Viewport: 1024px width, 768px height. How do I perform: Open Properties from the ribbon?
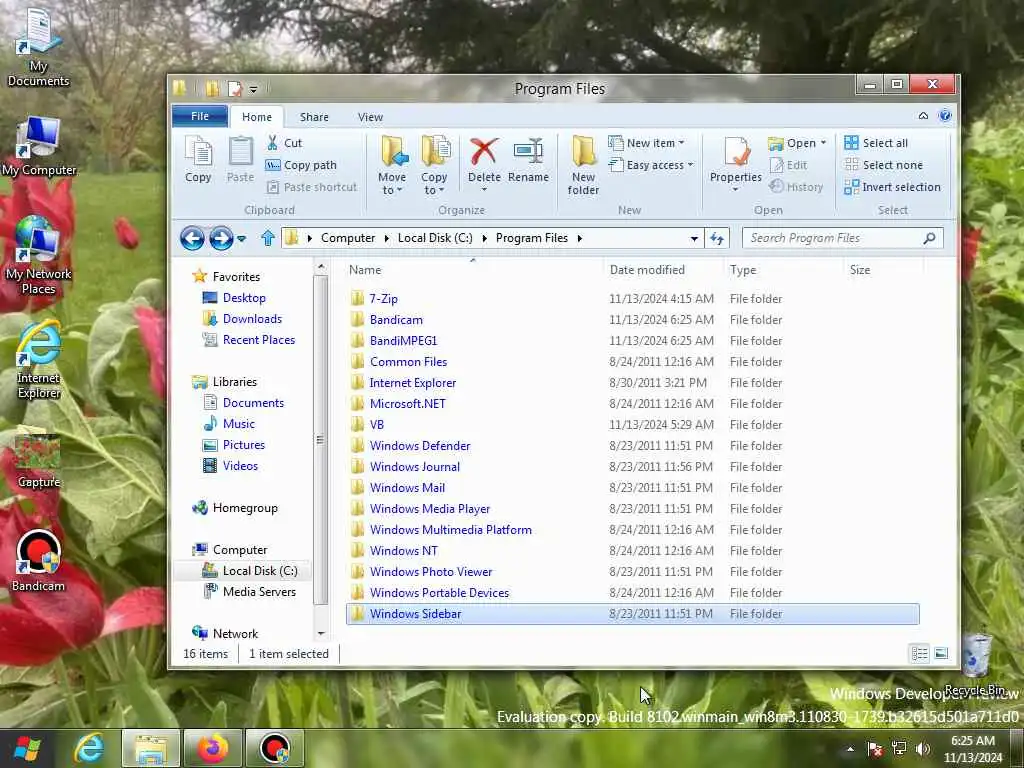tap(735, 164)
